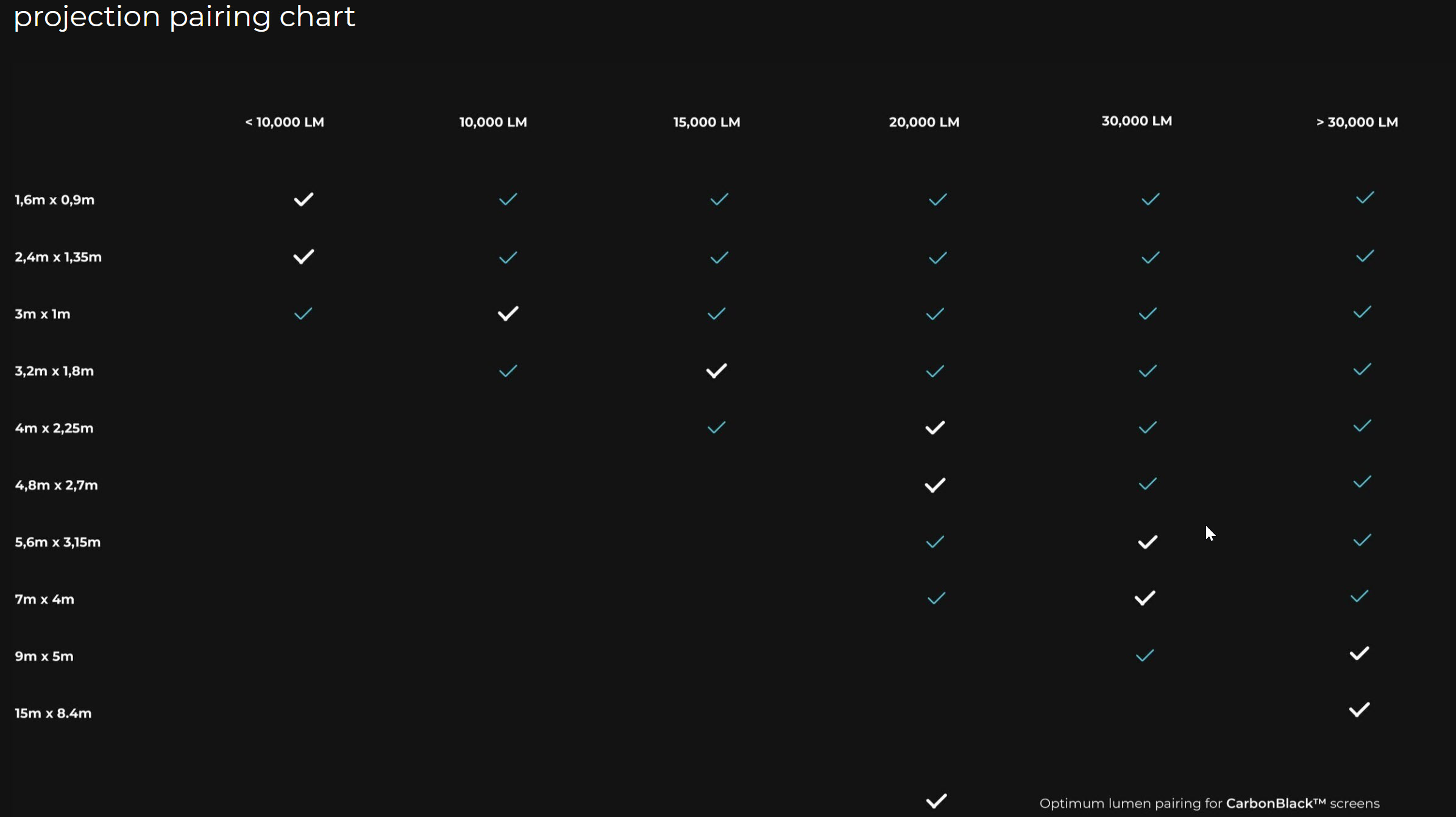Screen dimensions: 1456x817
Task: Click the blue checkmark for 2,4m x 1,35m under > 30,000 LM
Action: [x=1365, y=255]
